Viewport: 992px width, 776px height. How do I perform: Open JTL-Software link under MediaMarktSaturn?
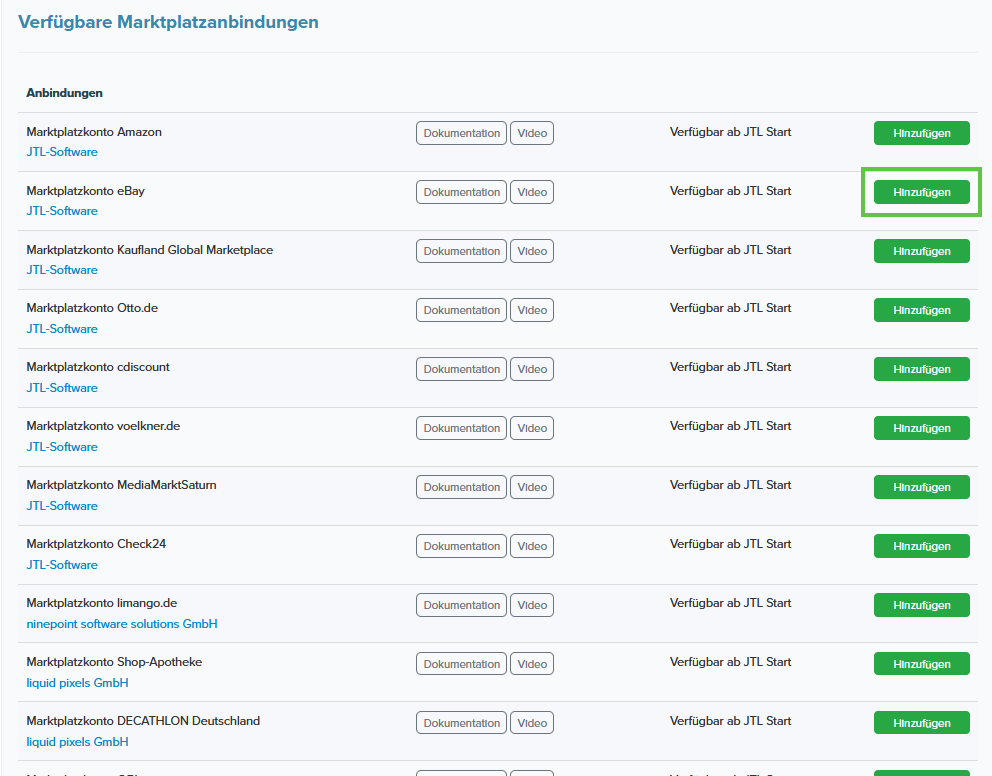click(62, 506)
